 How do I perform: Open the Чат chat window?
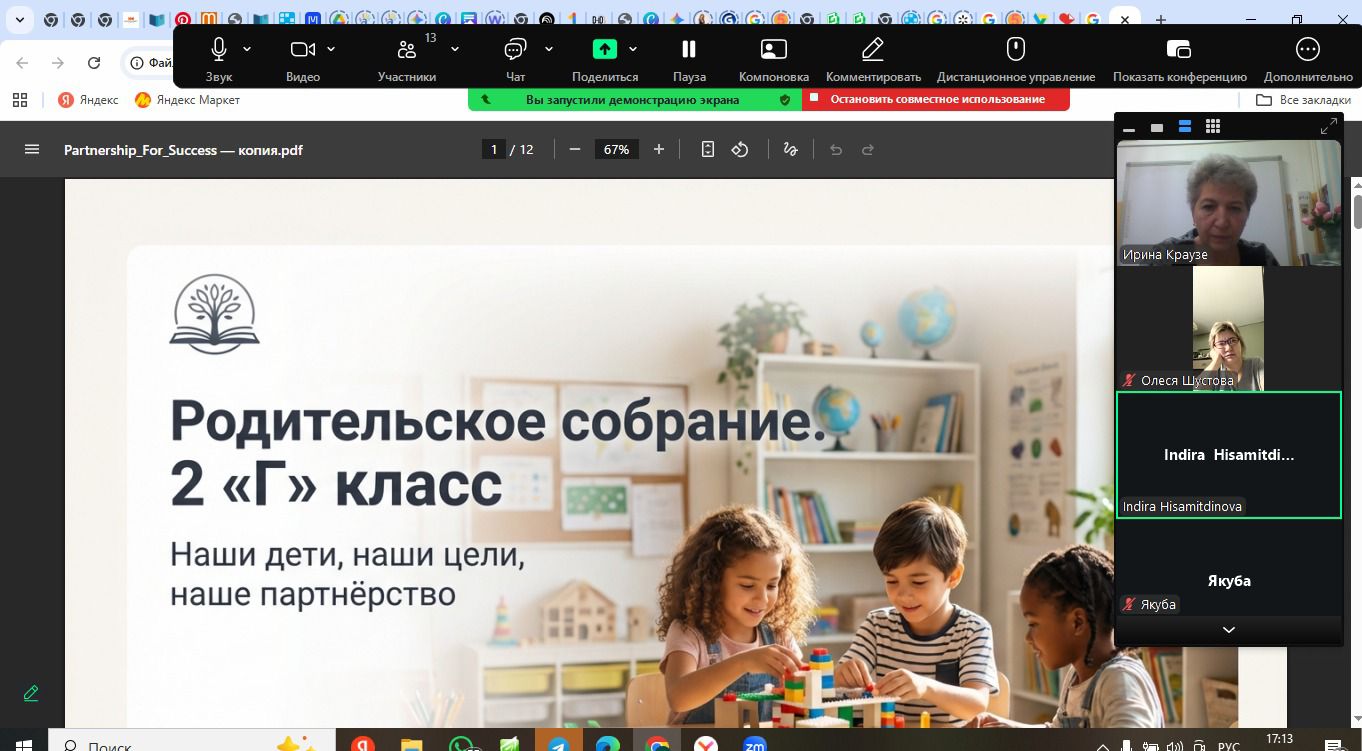(x=515, y=50)
